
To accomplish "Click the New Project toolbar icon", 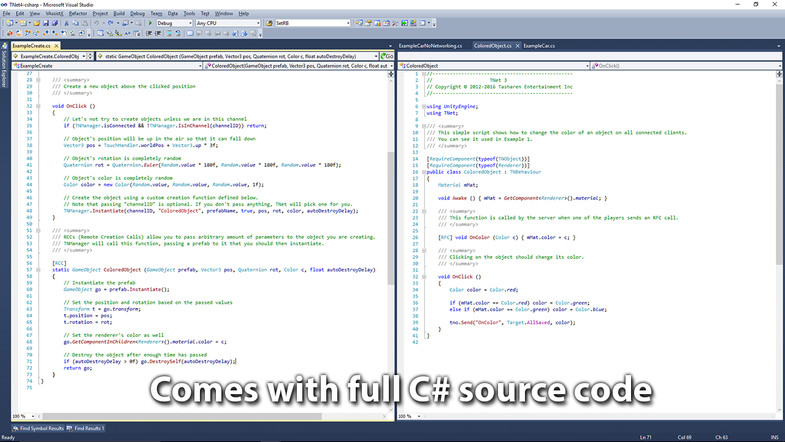I will point(9,23).
